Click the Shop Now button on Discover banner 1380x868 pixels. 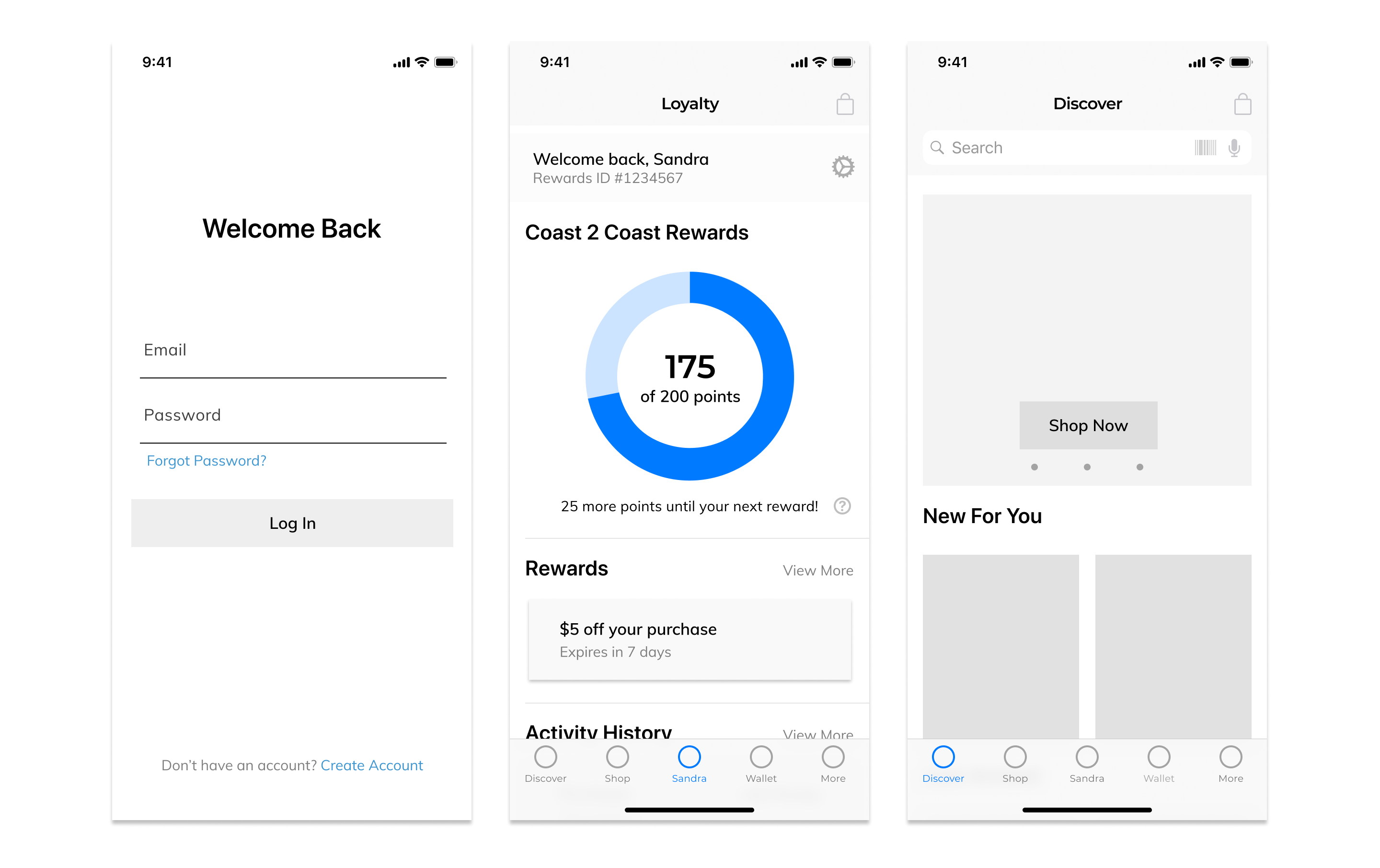click(x=1088, y=425)
